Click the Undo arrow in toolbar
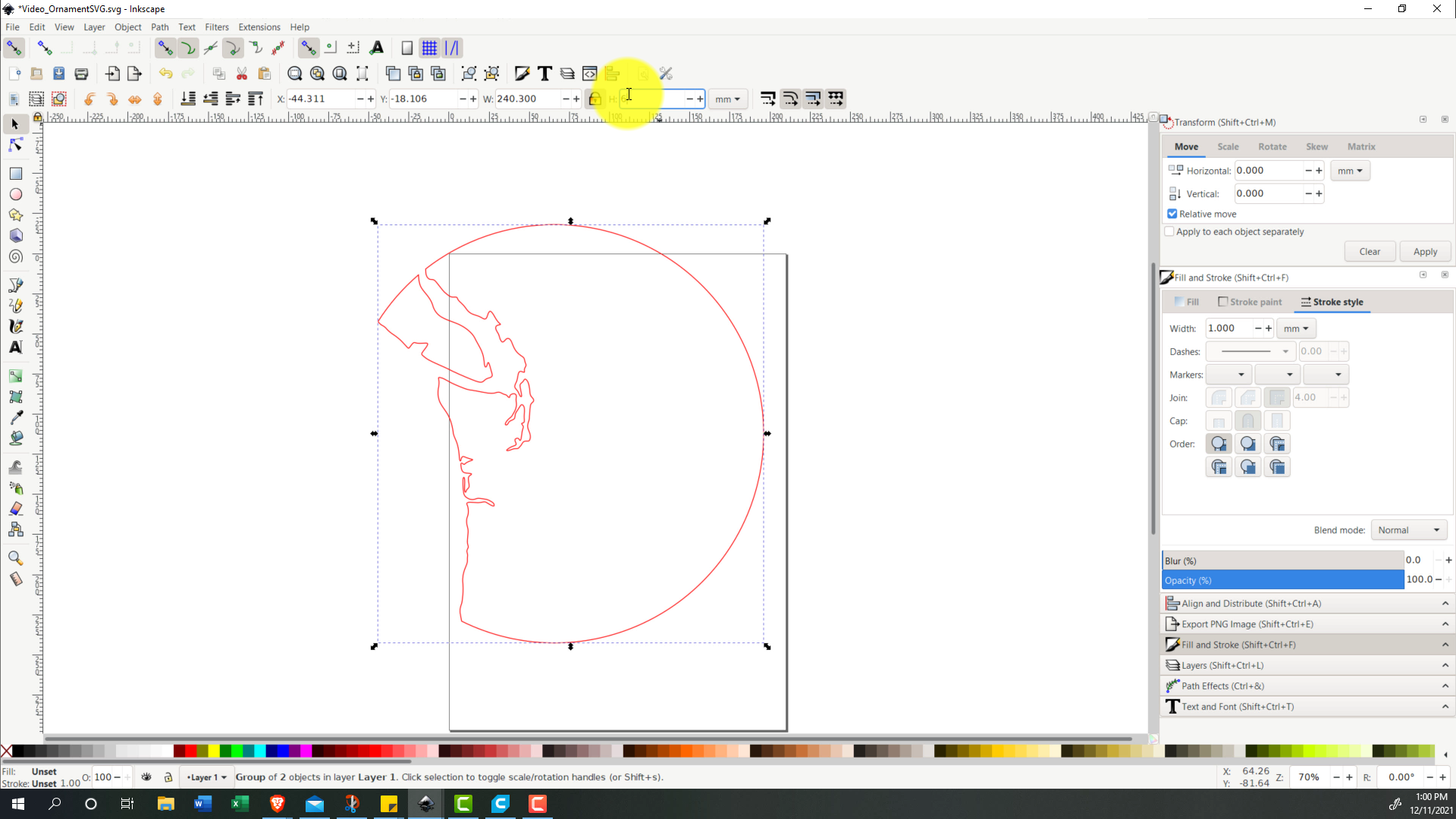This screenshot has width=1456, height=819. coord(165,74)
